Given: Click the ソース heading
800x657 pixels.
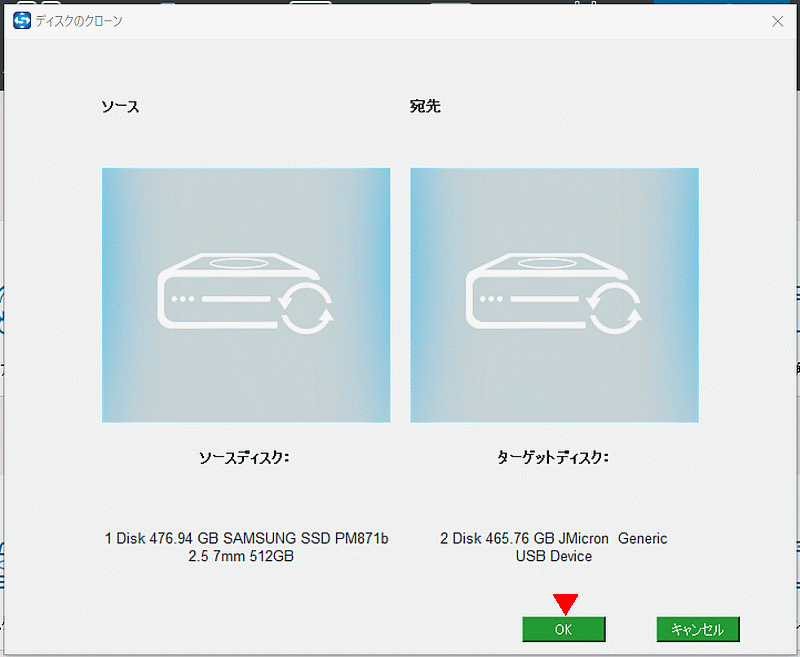Looking at the screenshot, I should tap(120, 107).
